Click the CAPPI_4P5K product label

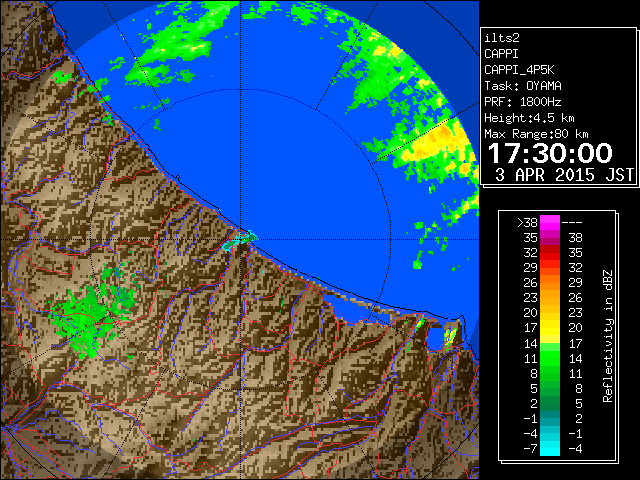(519, 70)
